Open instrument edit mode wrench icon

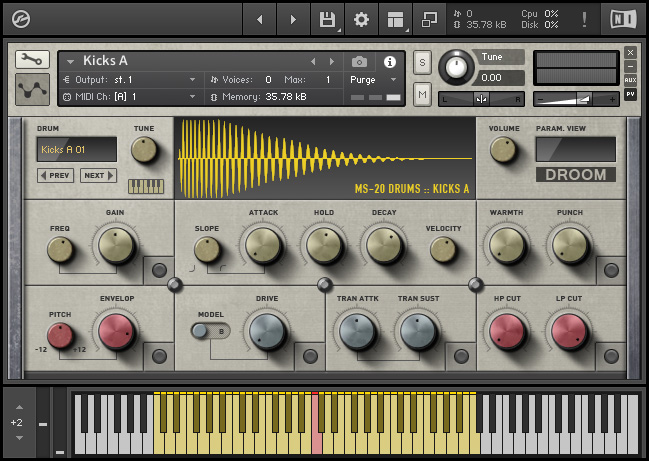click(32, 60)
